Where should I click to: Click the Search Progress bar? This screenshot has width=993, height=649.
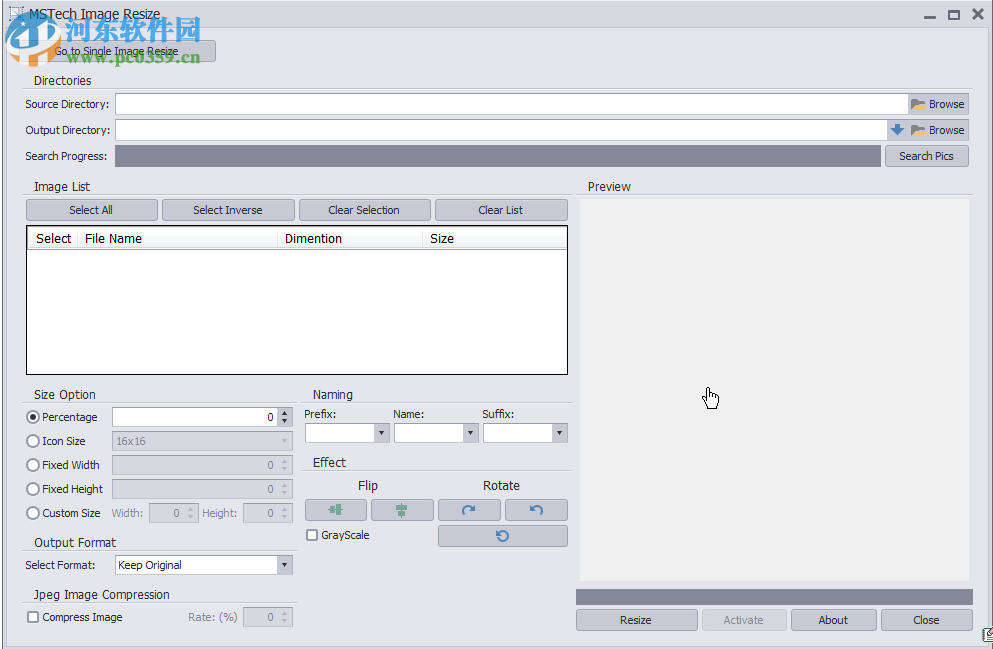point(497,155)
